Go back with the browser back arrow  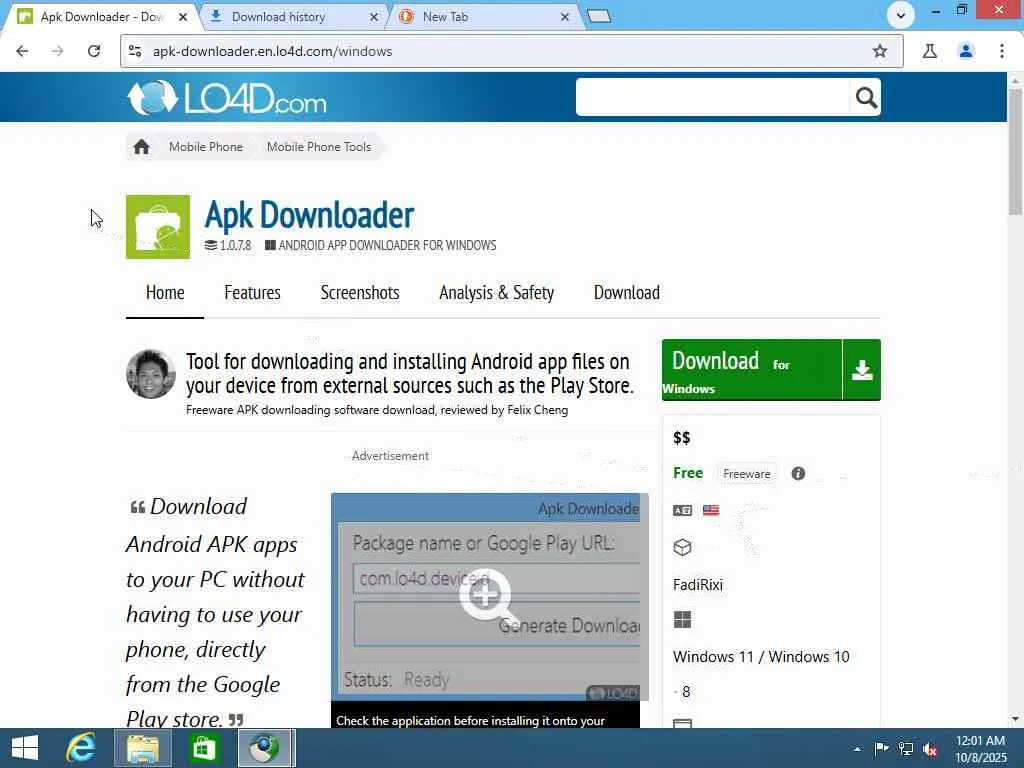point(22,51)
